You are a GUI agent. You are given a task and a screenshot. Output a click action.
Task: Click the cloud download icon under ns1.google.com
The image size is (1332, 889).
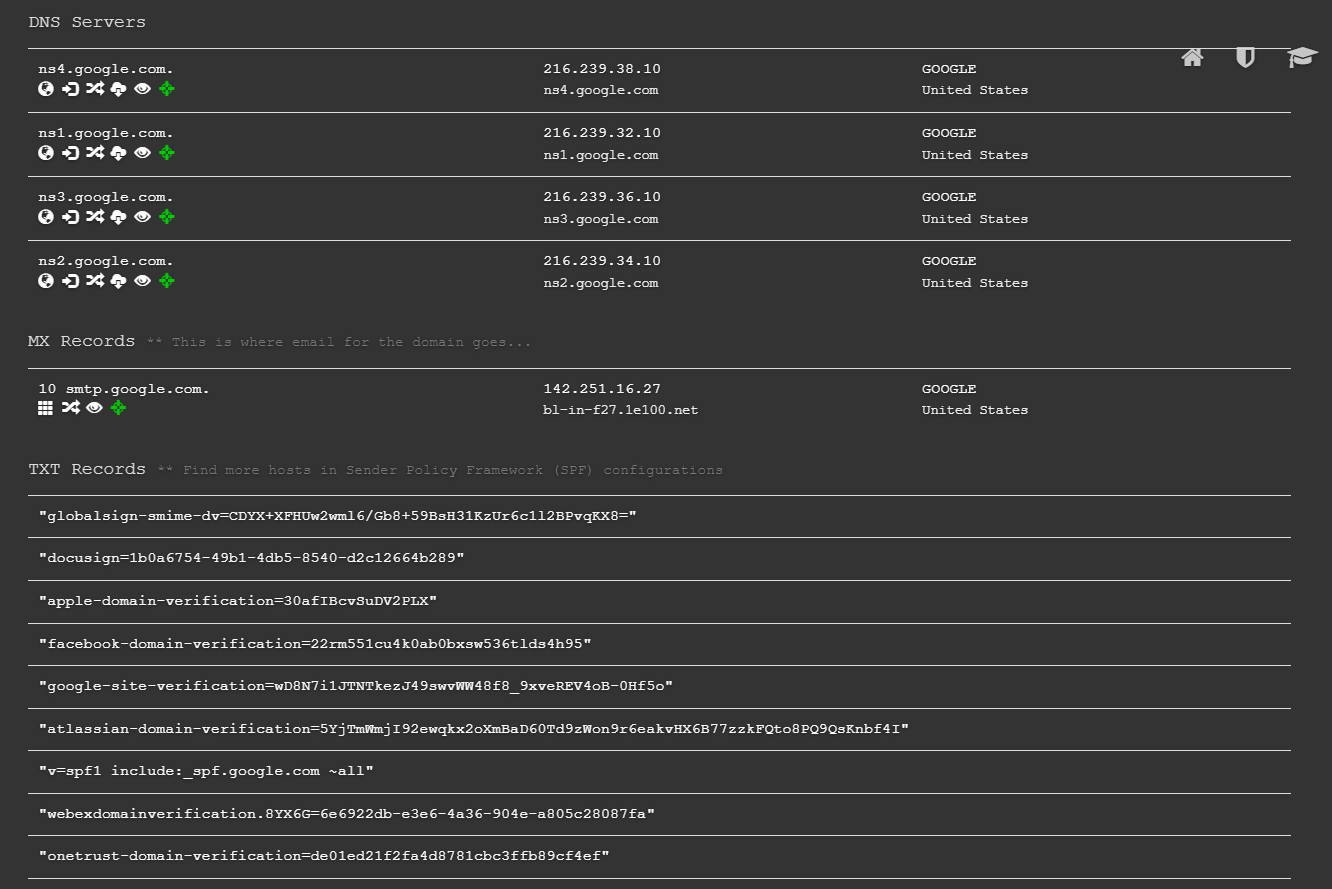point(118,153)
